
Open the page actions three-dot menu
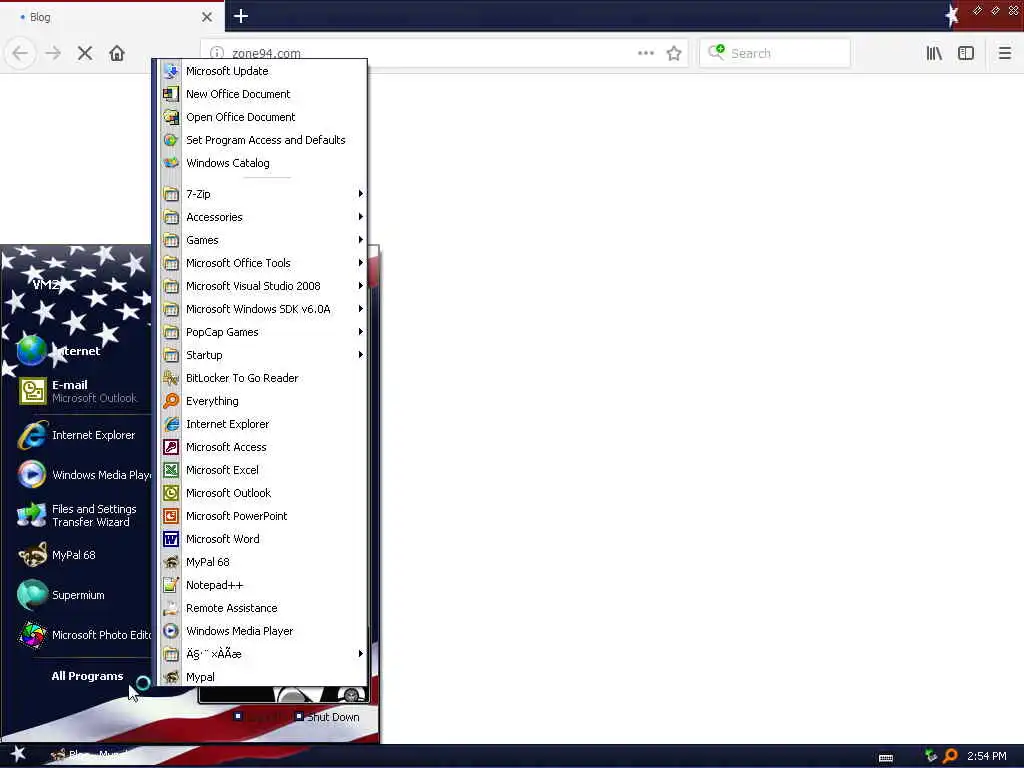click(646, 54)
